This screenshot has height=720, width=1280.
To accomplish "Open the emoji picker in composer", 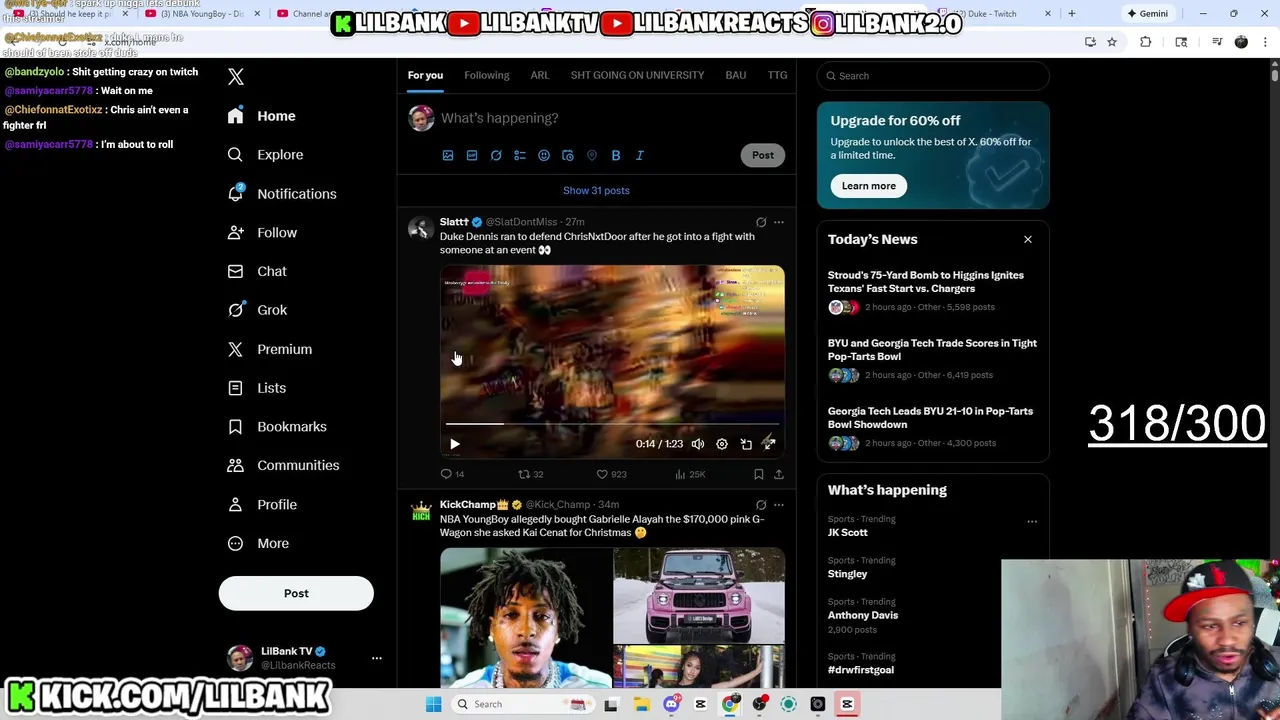I will (544, 156).
